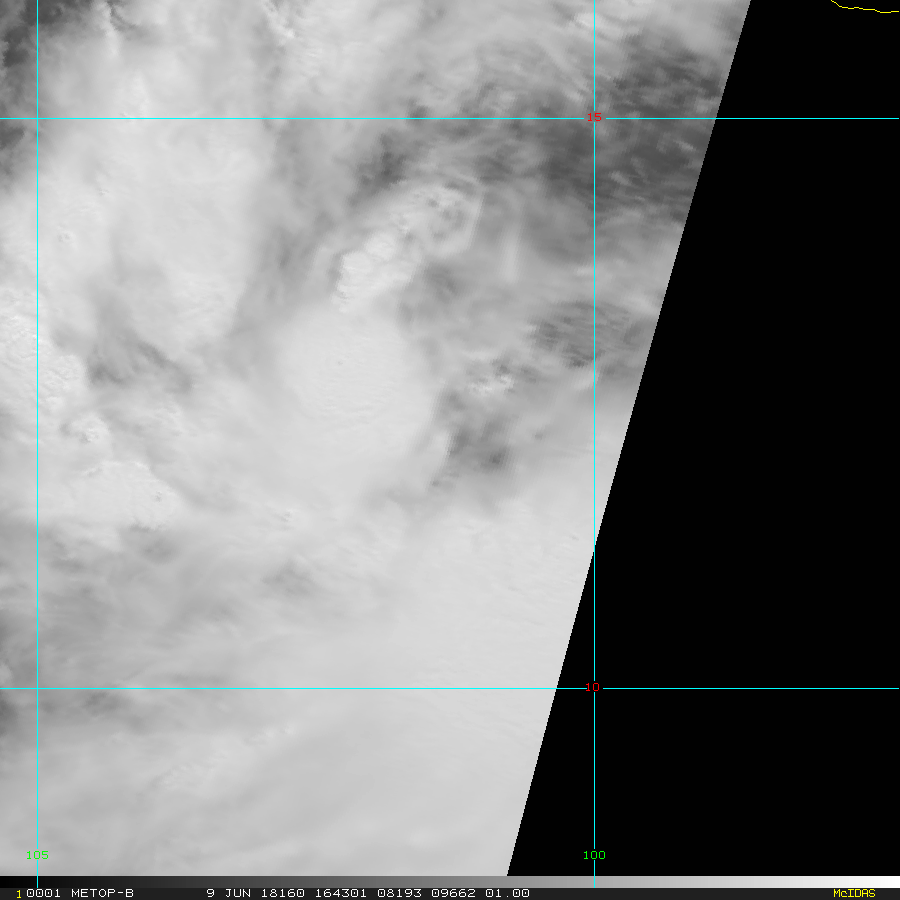Screen dimensions: 900x900
Task: Click the red 15 latitude label
Action: pos(594,118)
